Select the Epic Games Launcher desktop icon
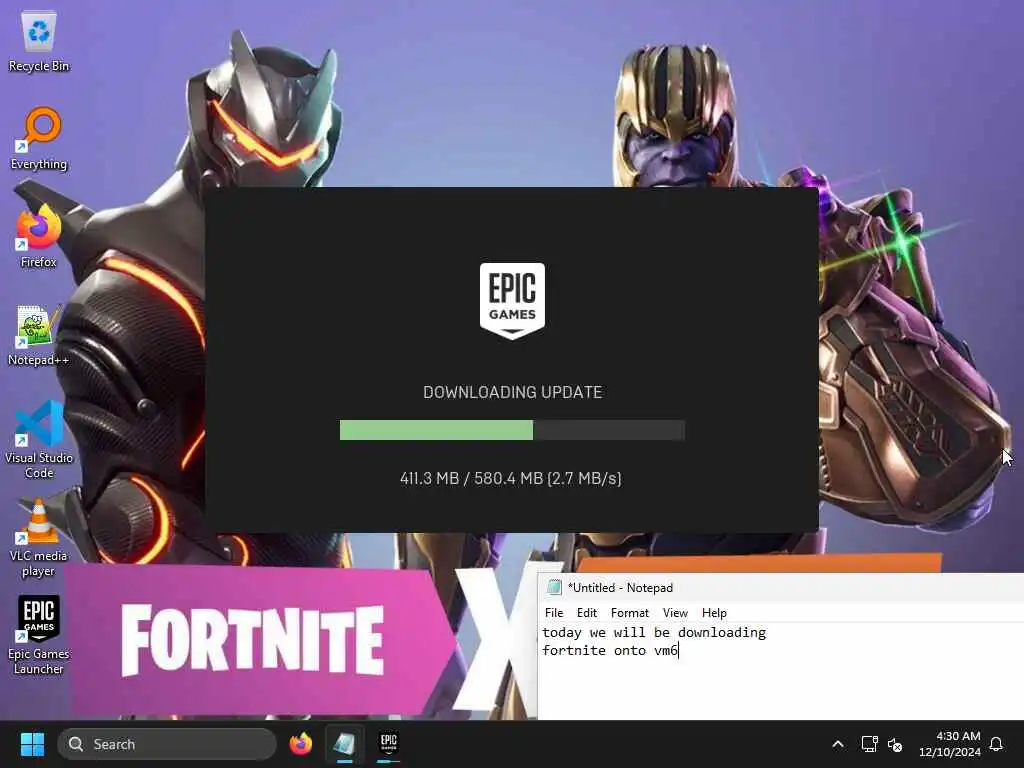 tap(39, 635)
